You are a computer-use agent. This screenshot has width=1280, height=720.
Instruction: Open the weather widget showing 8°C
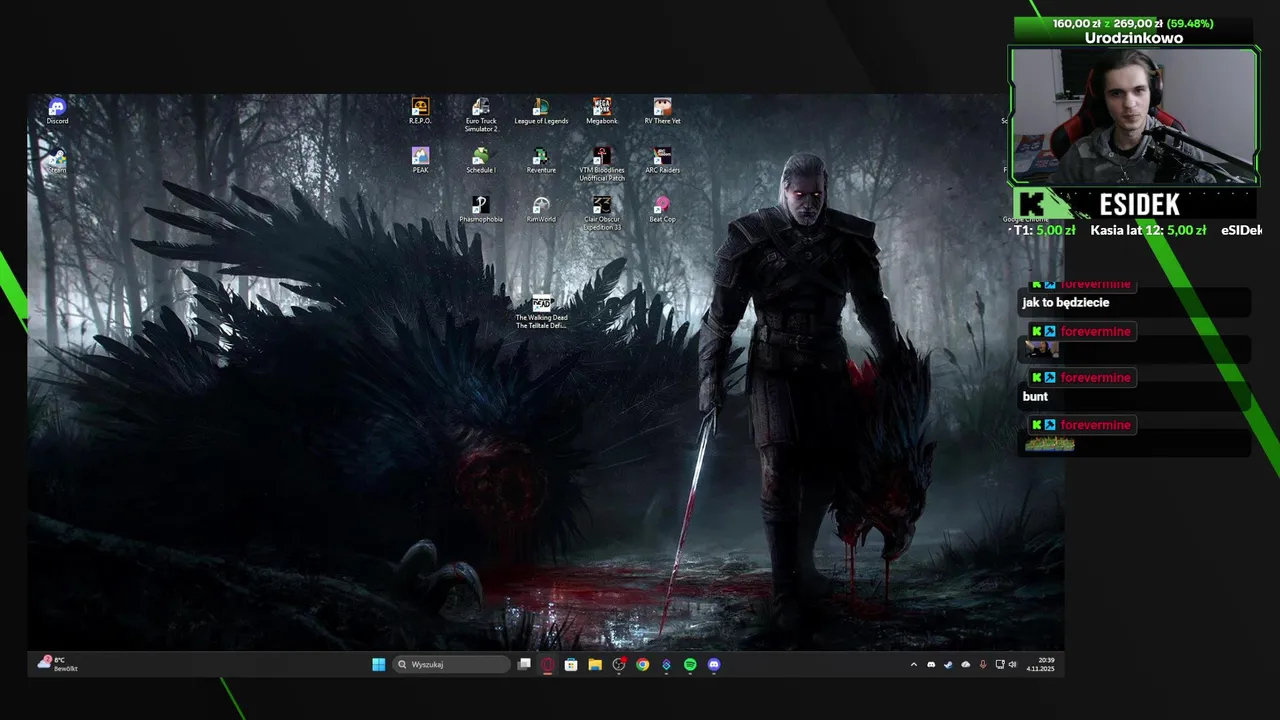(57, 664)
